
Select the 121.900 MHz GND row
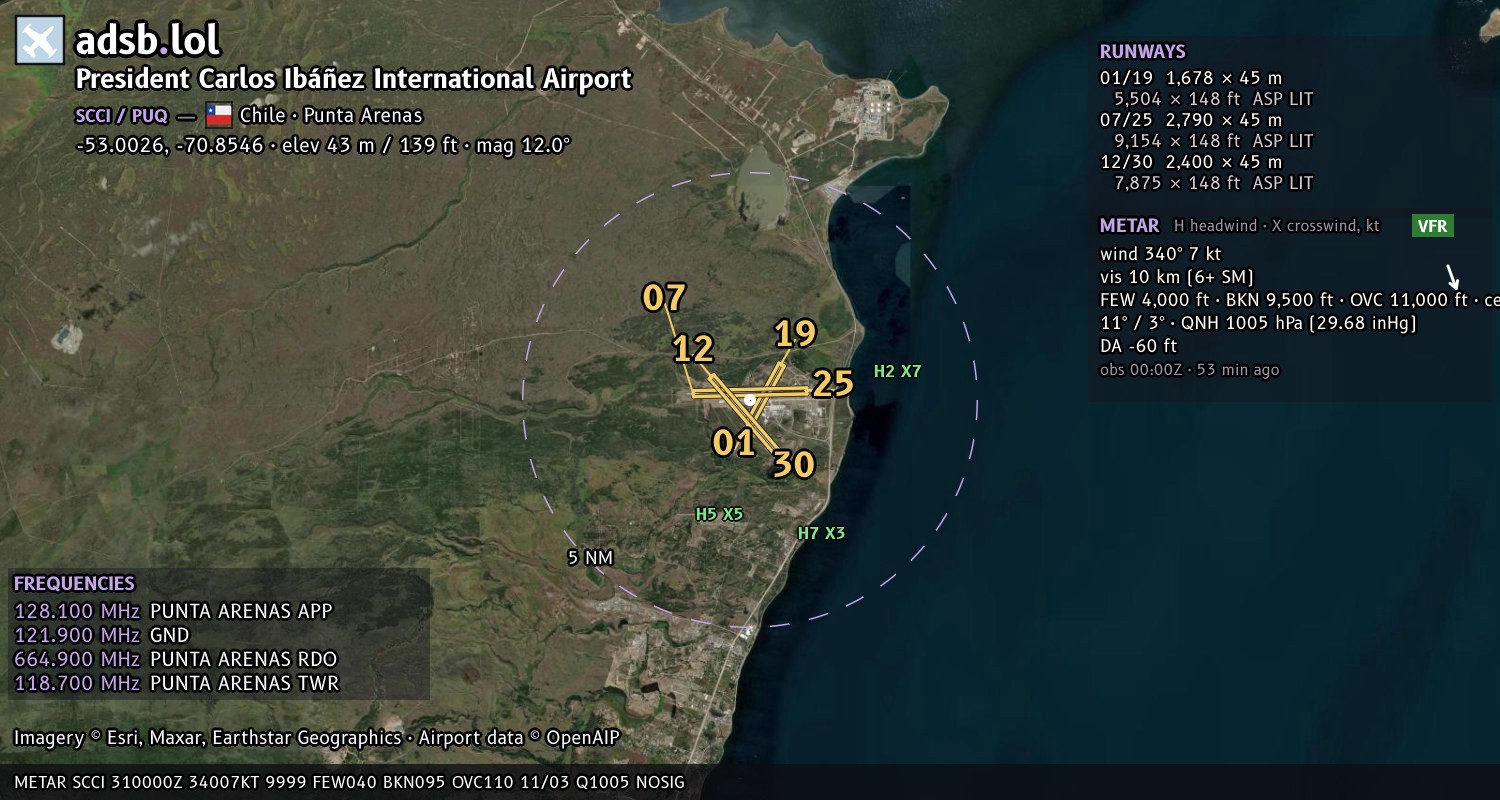[102, 635]
